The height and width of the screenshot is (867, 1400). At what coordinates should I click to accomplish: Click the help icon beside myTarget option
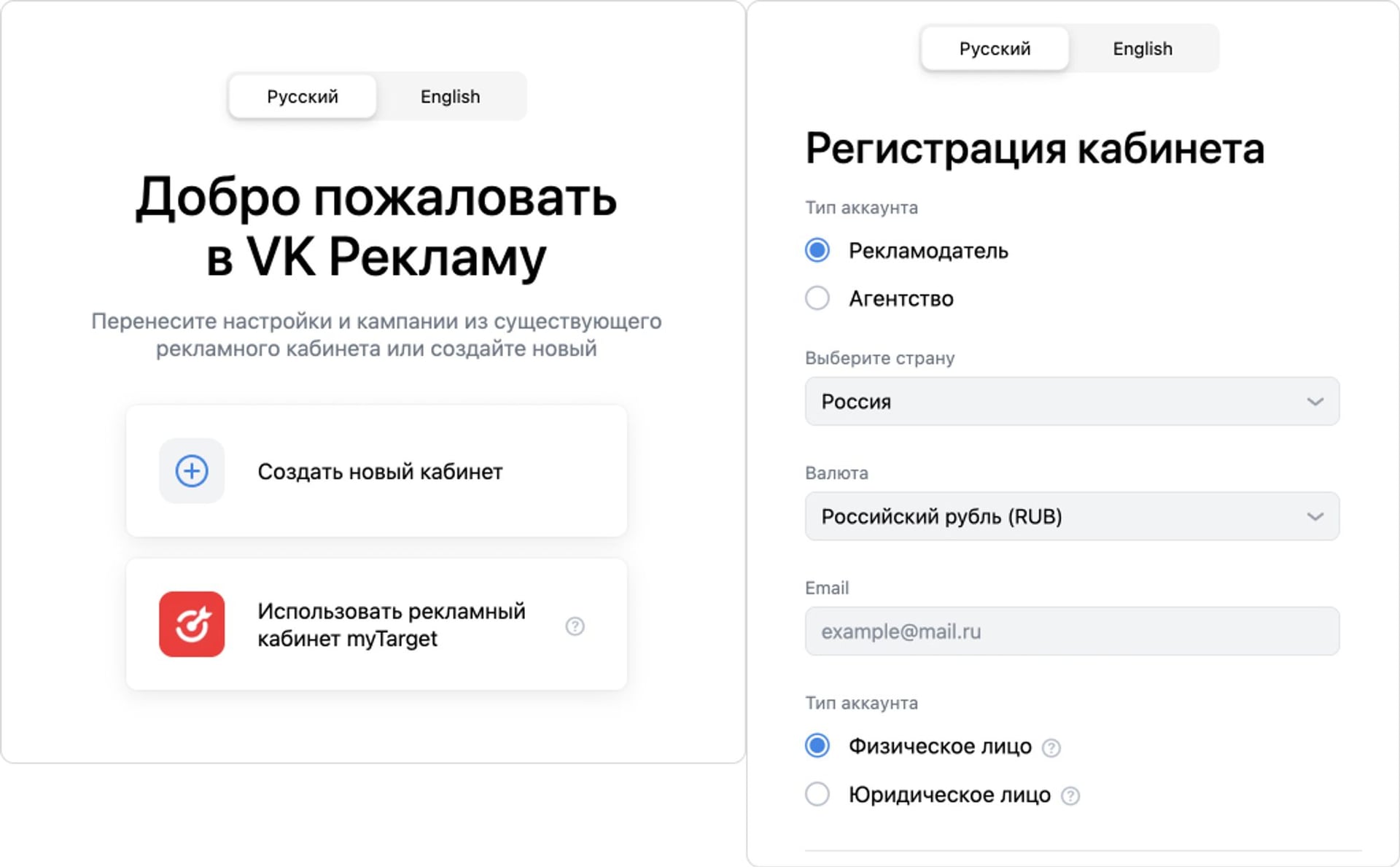575,626
